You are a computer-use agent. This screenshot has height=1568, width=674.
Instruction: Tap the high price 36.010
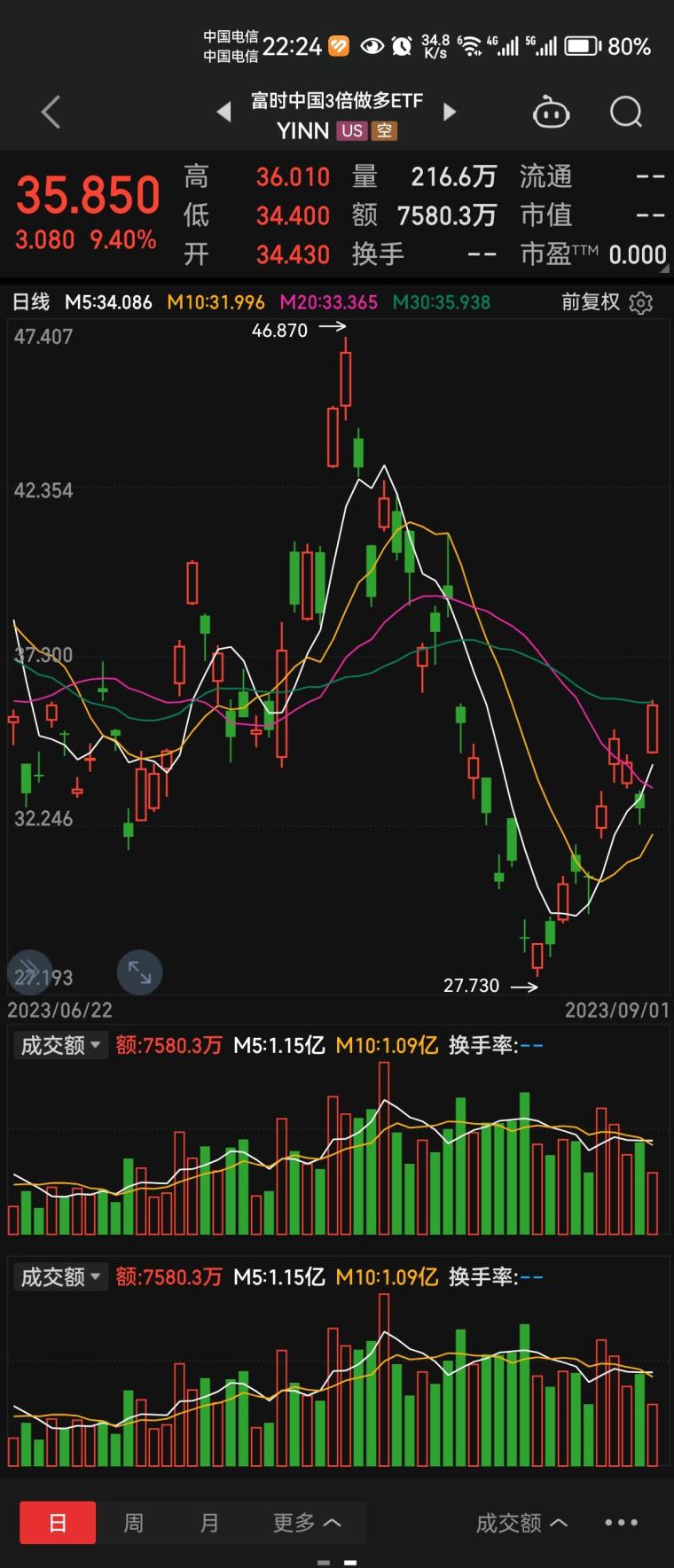pos(293,177)
